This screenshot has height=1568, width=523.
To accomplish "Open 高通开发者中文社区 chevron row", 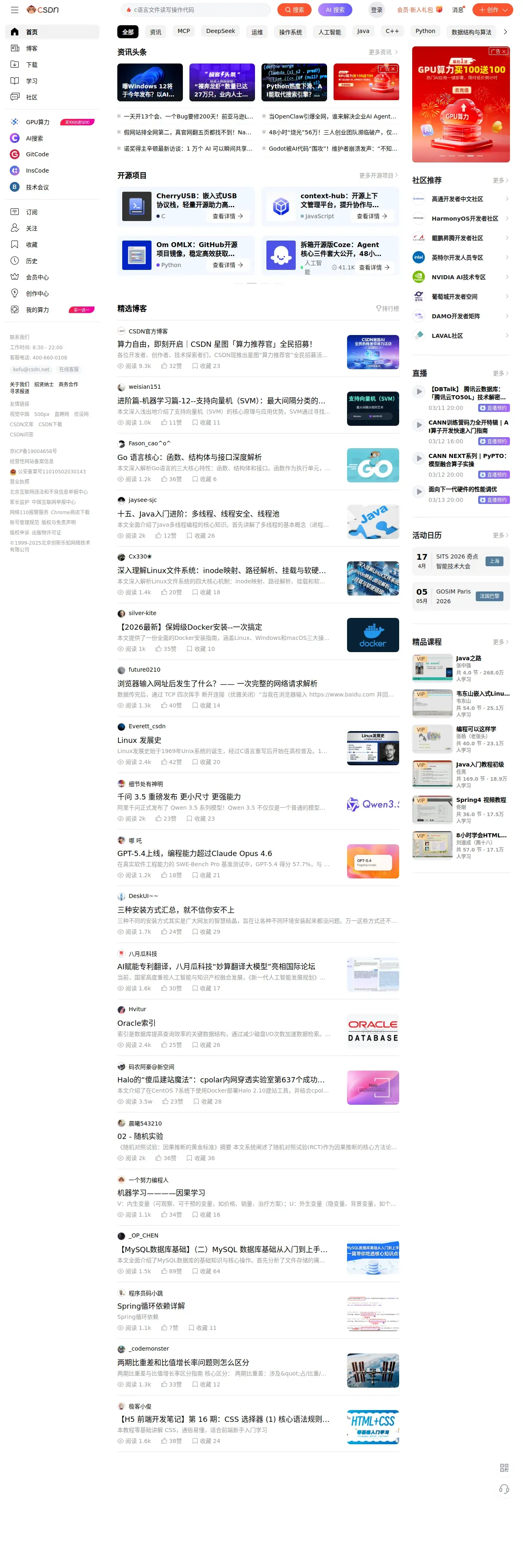I will pos(461,199).
